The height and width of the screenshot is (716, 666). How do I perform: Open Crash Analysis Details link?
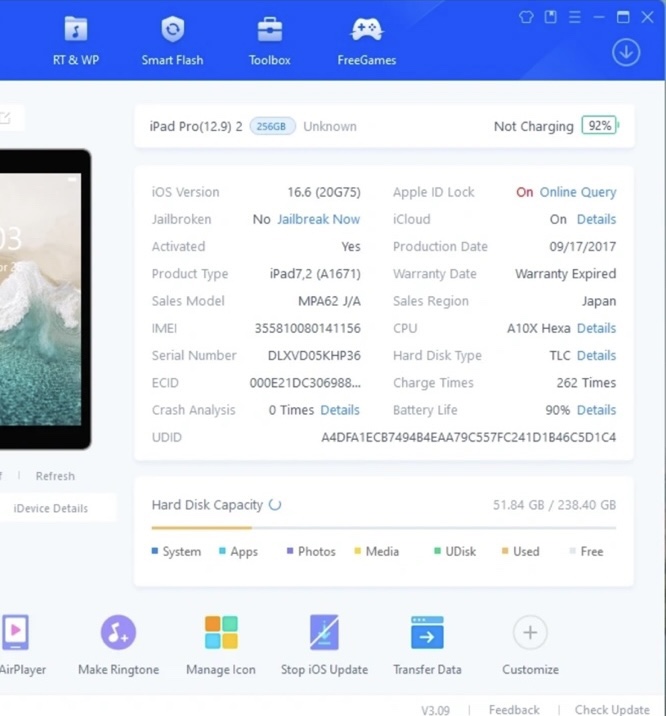340,410
